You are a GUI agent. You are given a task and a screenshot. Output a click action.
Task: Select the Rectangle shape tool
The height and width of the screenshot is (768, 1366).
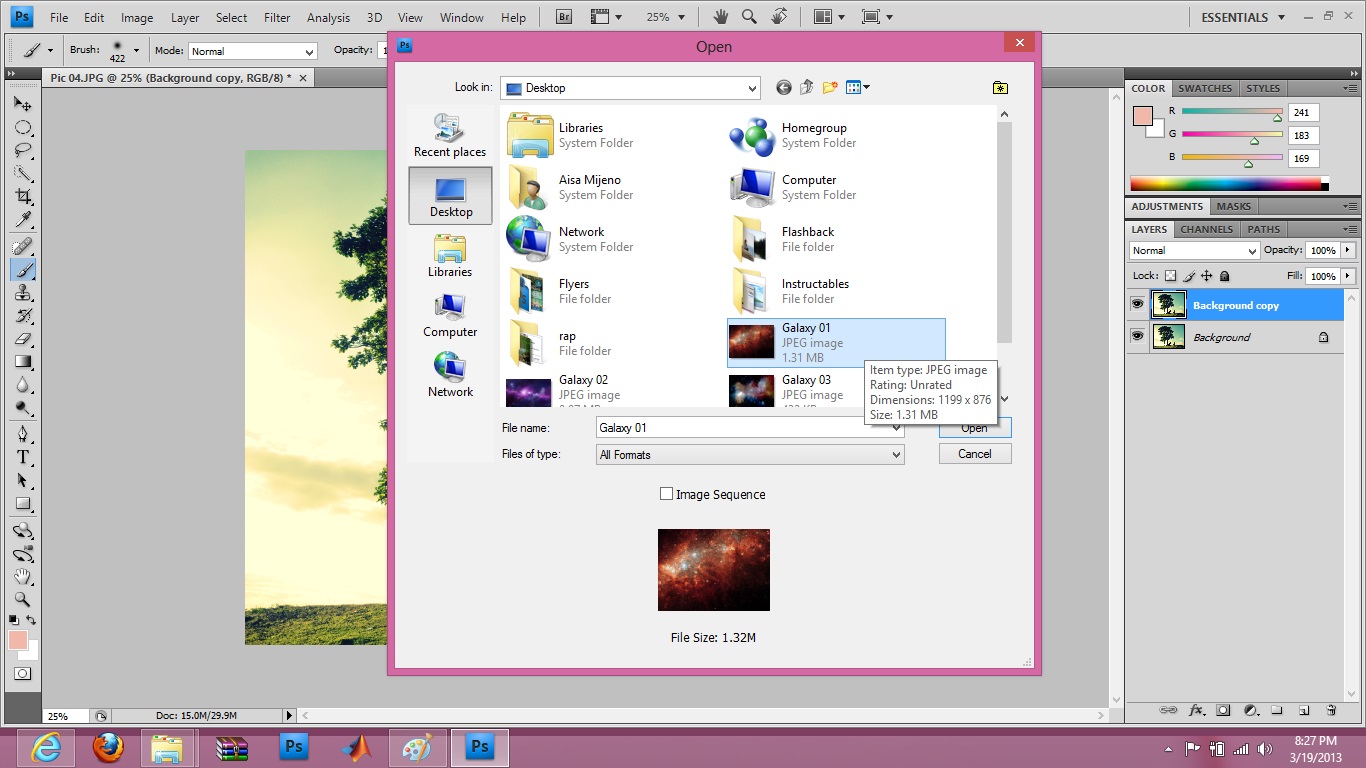point(23,504)
